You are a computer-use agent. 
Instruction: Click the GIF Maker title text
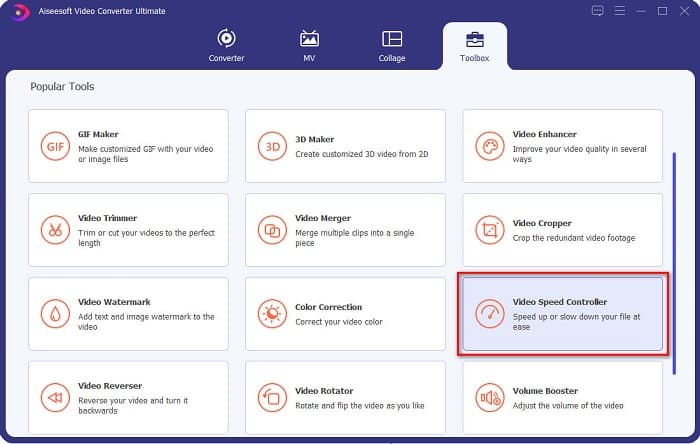(x=98, y=134)
